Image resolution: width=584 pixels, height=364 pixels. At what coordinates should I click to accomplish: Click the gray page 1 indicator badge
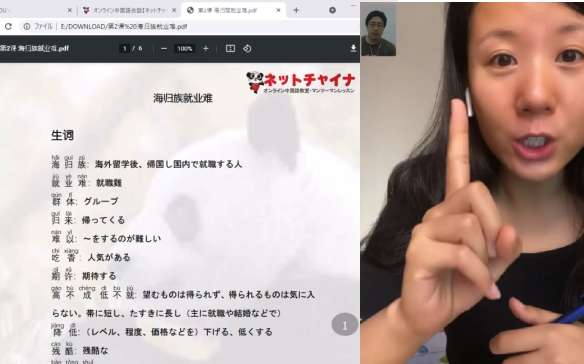click(345, 325)
